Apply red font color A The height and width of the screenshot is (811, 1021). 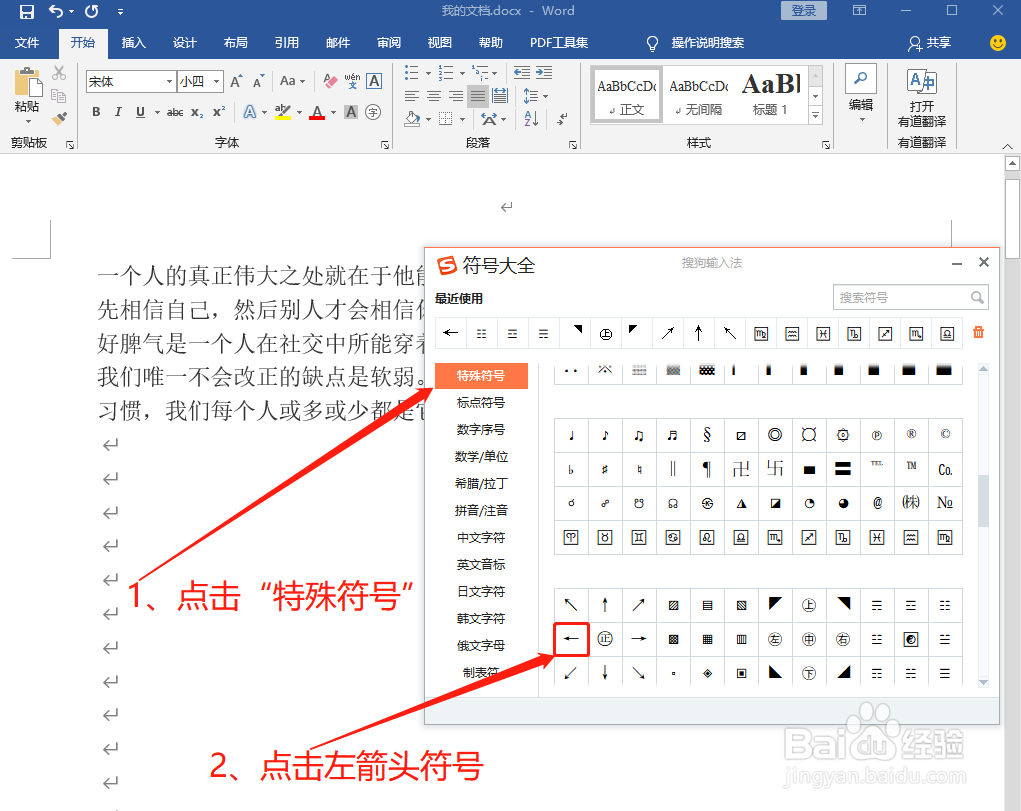pos(317,112)
